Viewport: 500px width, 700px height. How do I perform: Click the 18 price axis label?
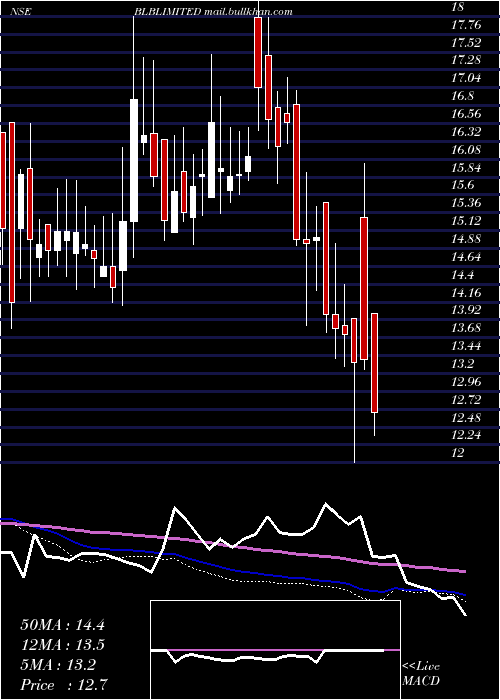(458, 7)
